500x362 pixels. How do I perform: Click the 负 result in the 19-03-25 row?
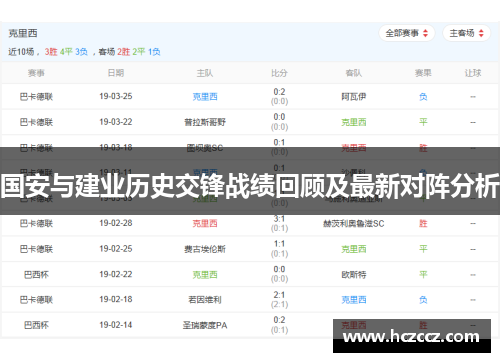(x=423, y=97)
